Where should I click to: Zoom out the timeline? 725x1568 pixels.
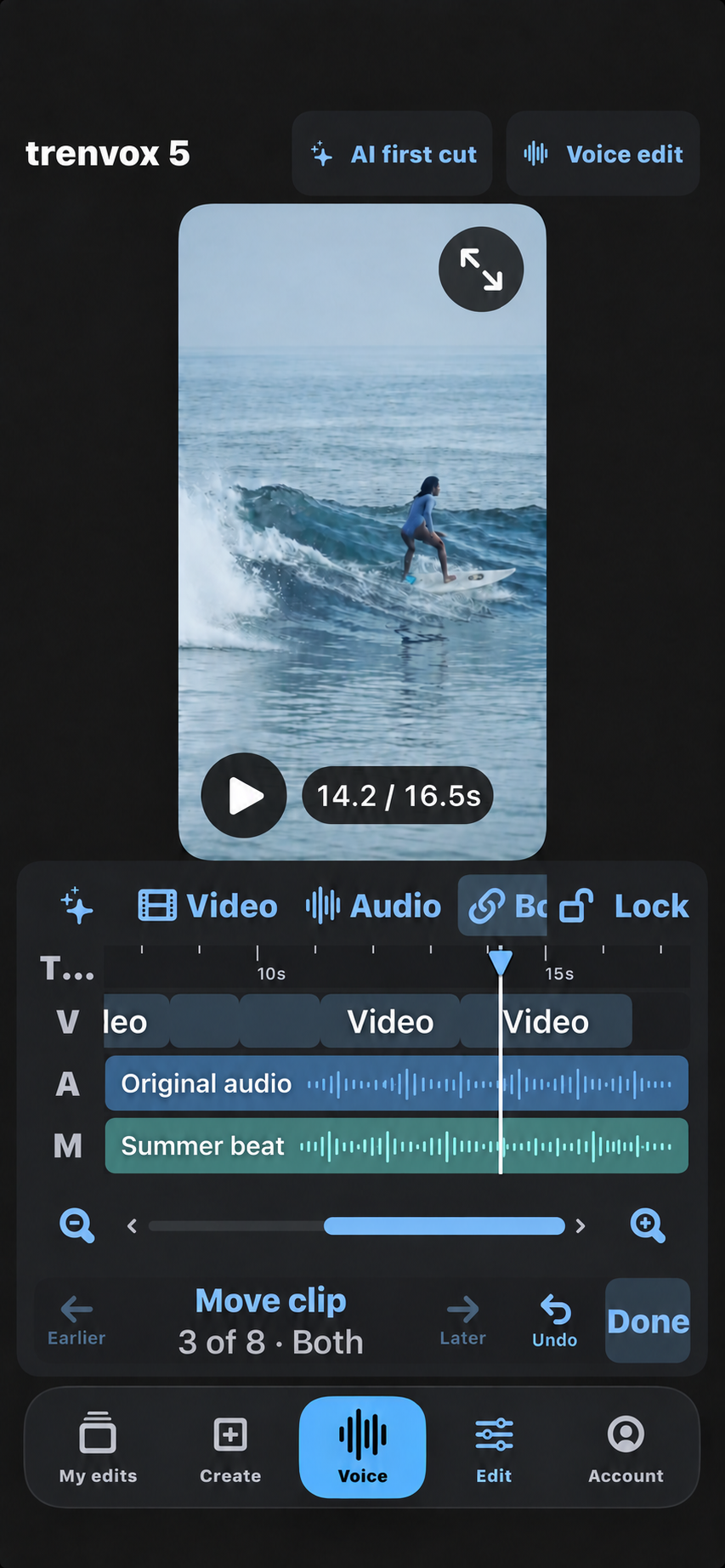point(76,1225)
